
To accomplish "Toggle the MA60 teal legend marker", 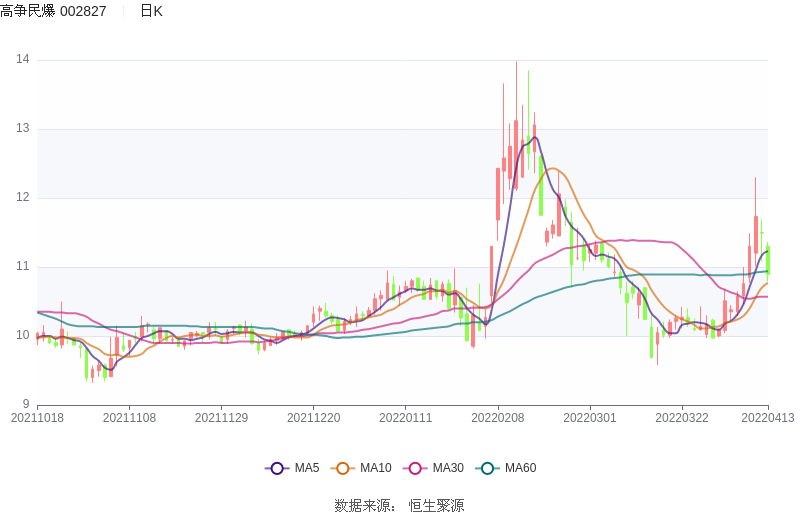I will [x=488, y=468].
